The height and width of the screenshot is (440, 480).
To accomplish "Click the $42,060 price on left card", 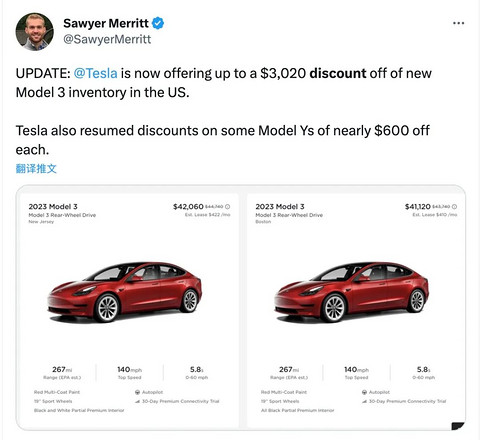I will [188, 207].
